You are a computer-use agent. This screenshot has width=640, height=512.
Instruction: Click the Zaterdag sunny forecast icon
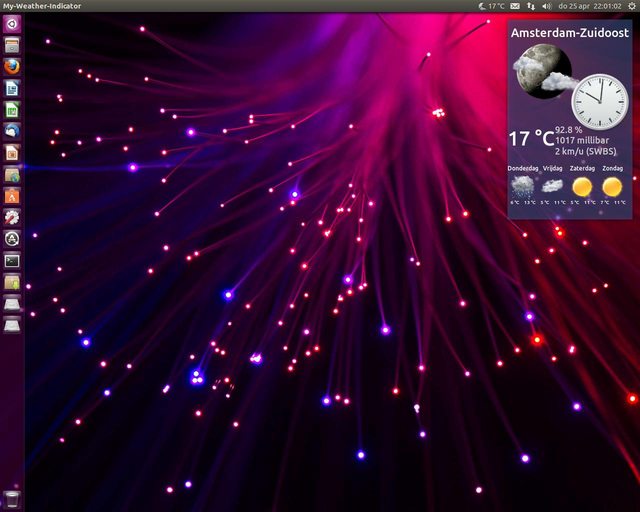[x=582, y=187]
